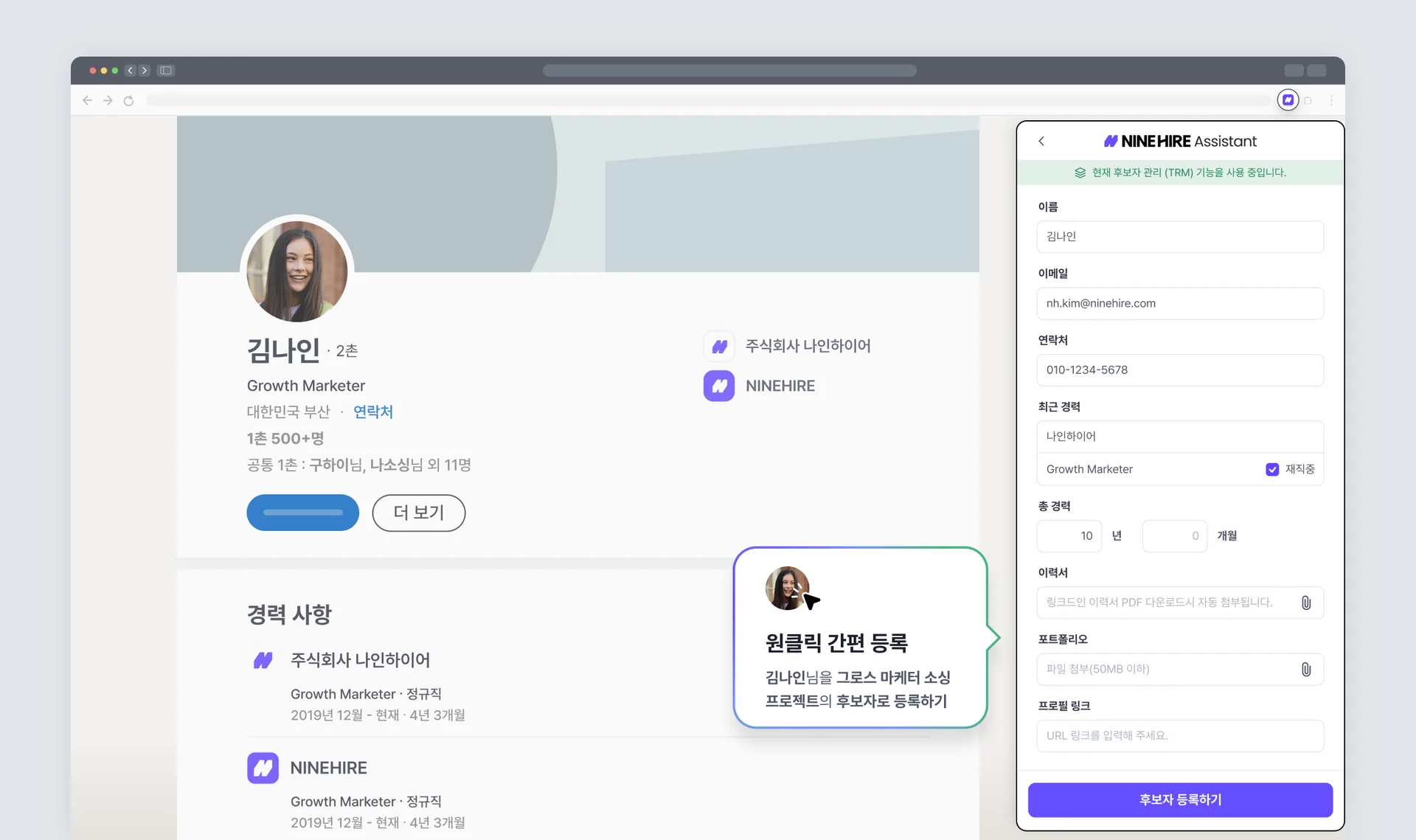
Task: Click the back chevron in the NINEHIRE Assistant header
Action: (x=1041, y=141)
